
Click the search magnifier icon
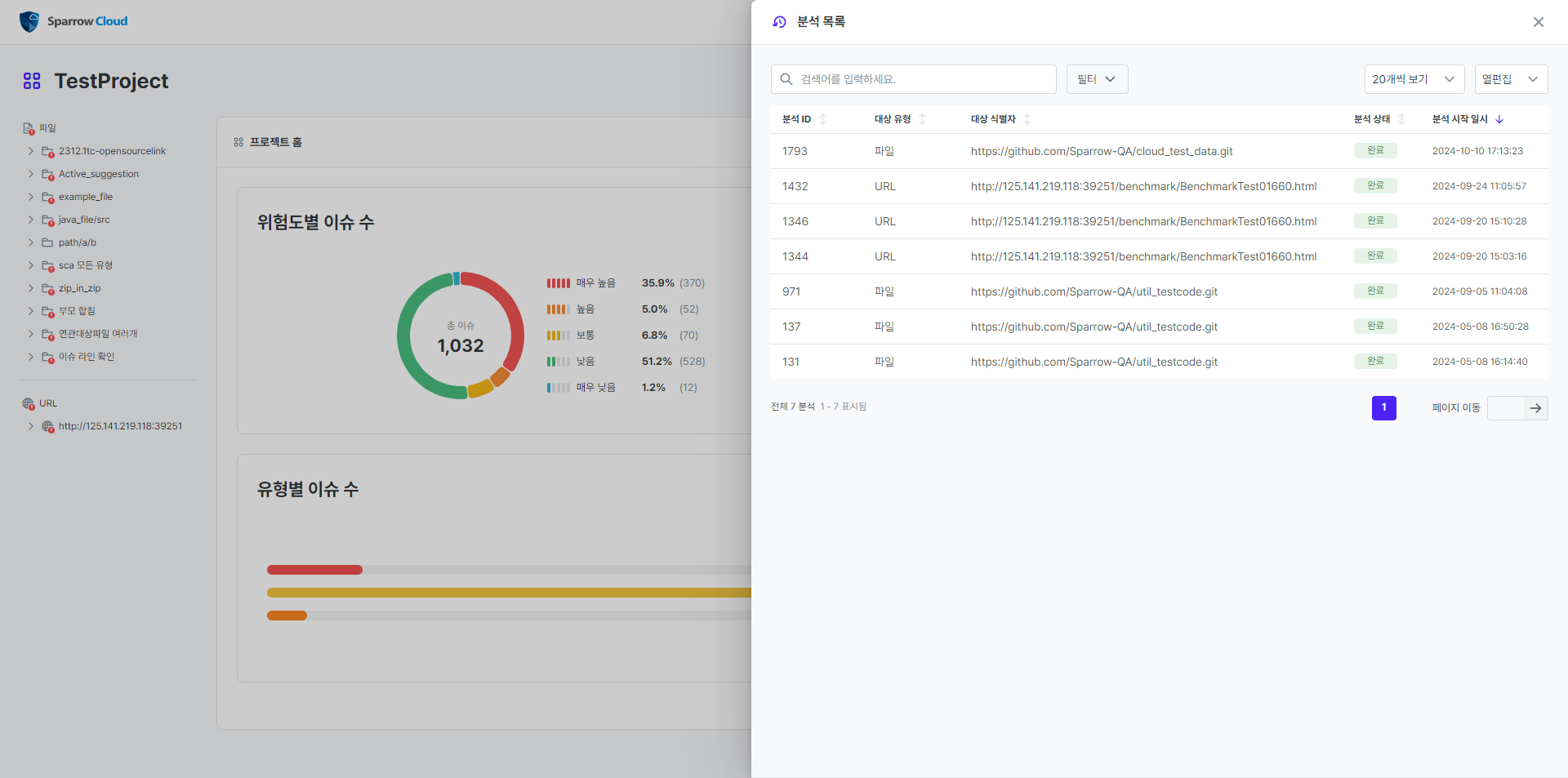tap(786, 79)
